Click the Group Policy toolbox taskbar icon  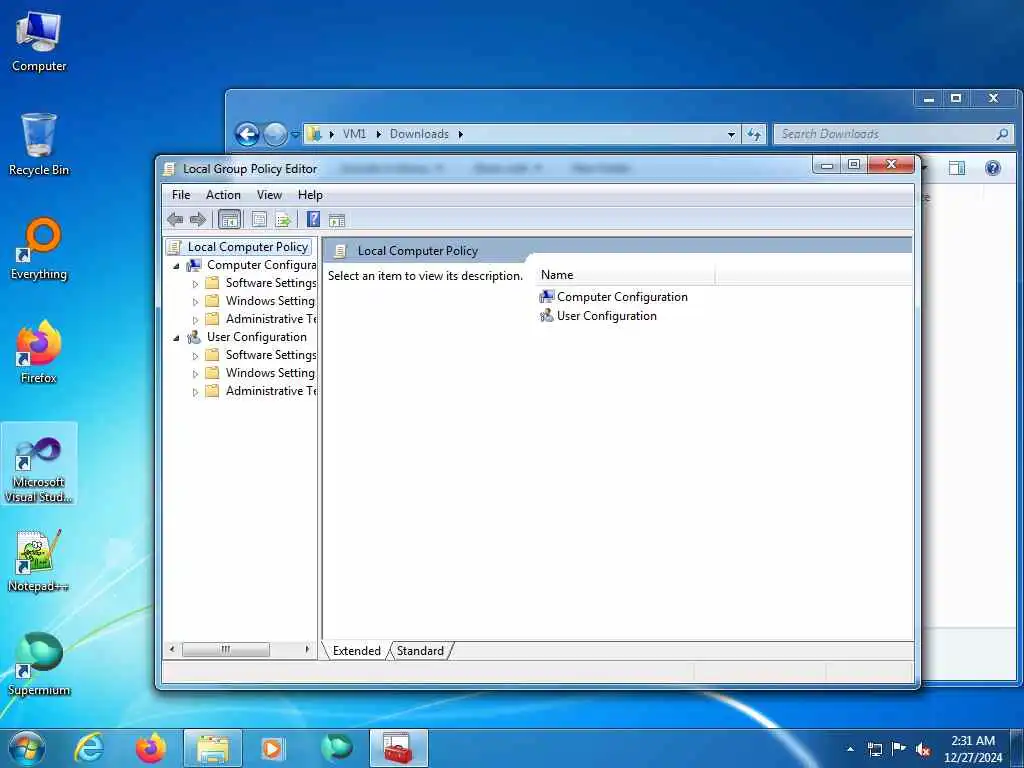point(398,748)
